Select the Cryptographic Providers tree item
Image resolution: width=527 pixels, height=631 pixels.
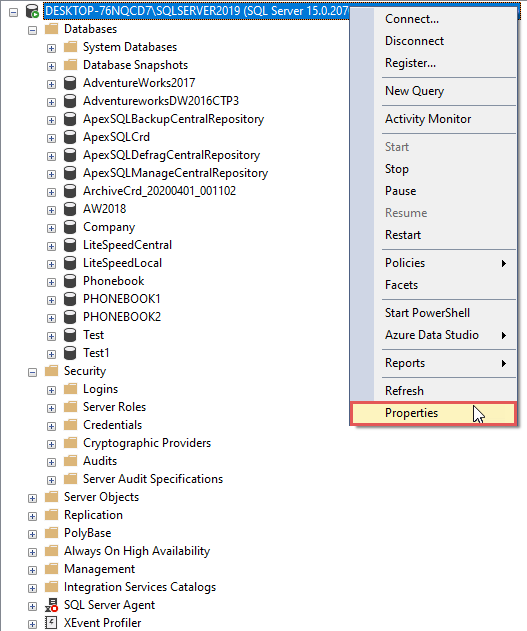(x=147, y=443)
